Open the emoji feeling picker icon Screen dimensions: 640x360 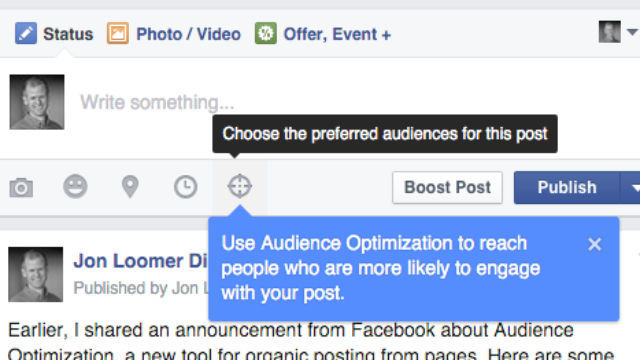pos(75,187)
